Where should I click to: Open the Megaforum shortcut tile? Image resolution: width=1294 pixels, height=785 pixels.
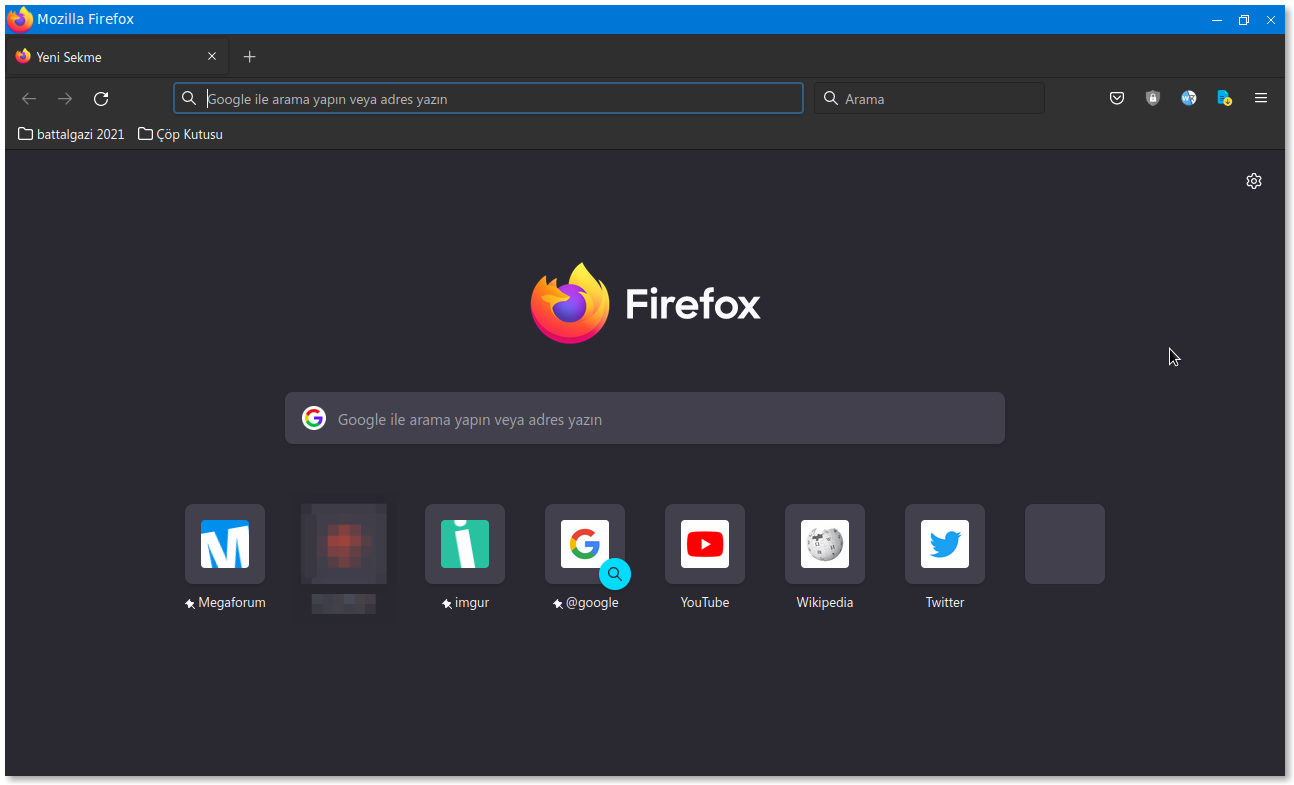pyautogui.click(x=225, y=544)
